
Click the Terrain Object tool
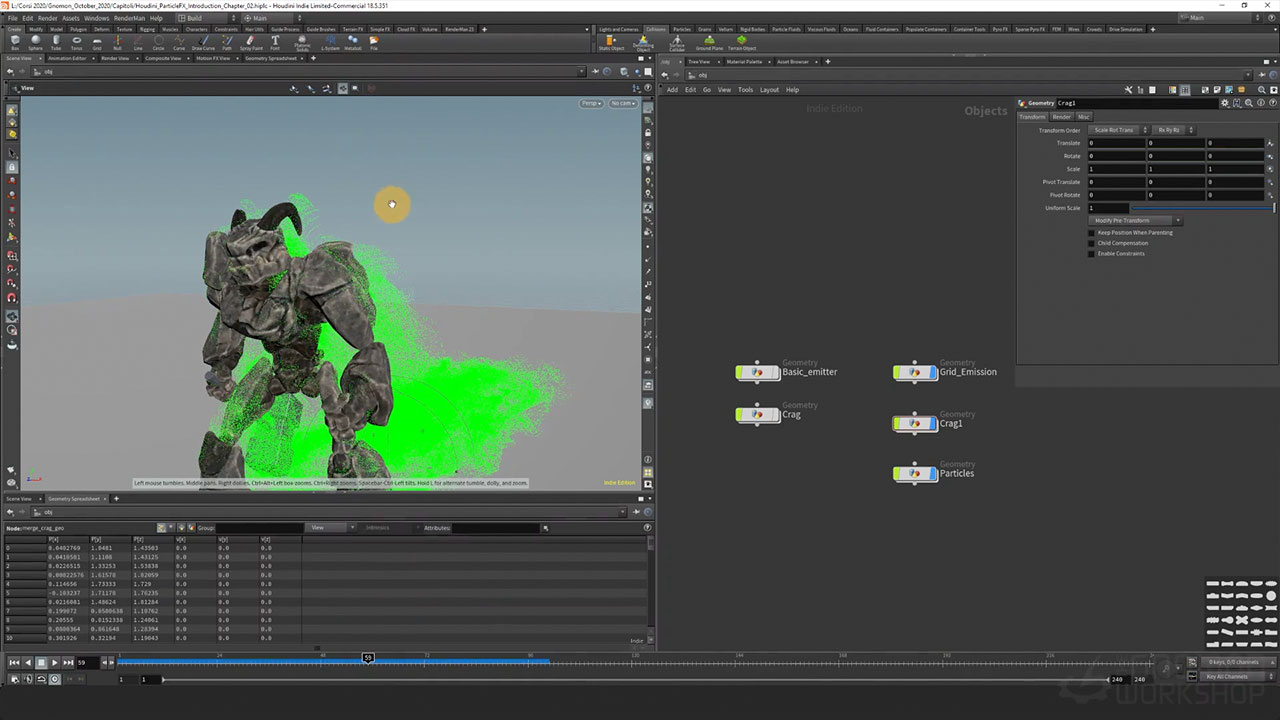coord(741,42)
